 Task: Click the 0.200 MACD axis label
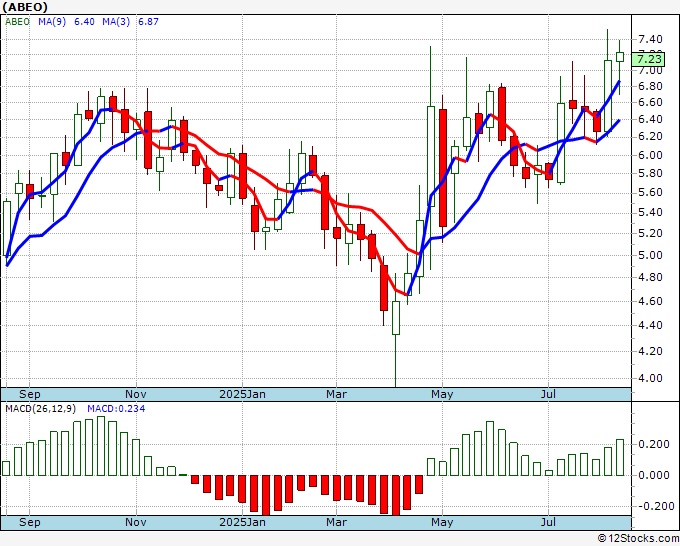click(x=654, y=445)
